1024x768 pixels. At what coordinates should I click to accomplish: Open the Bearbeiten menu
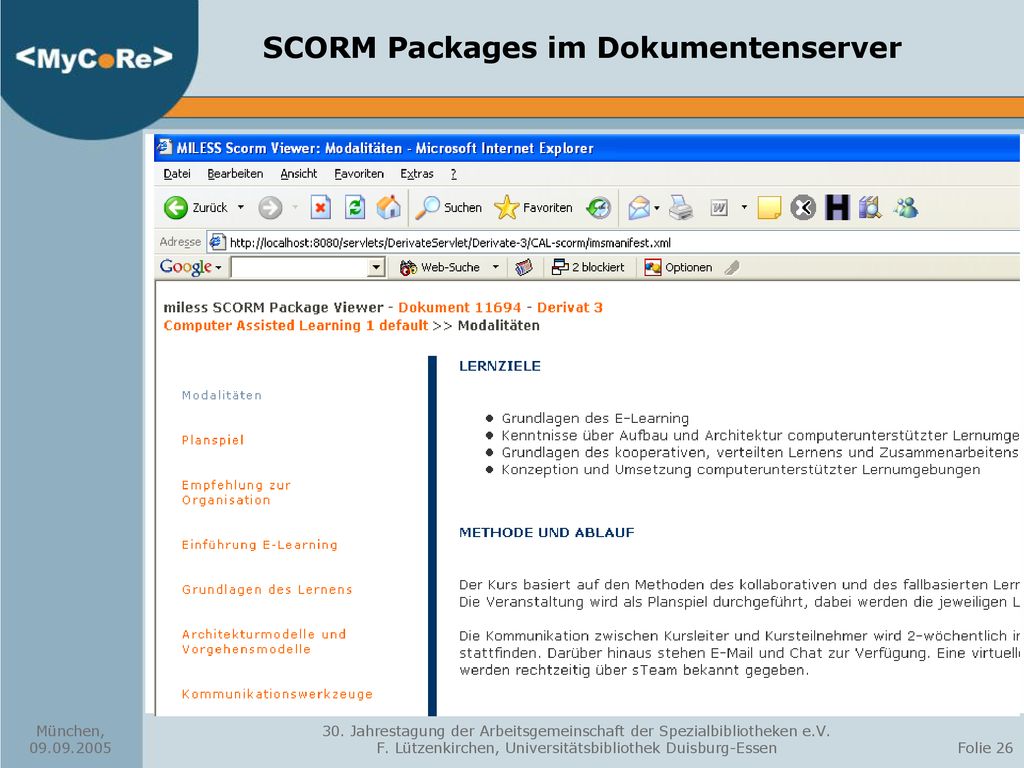tap(235, 174)
